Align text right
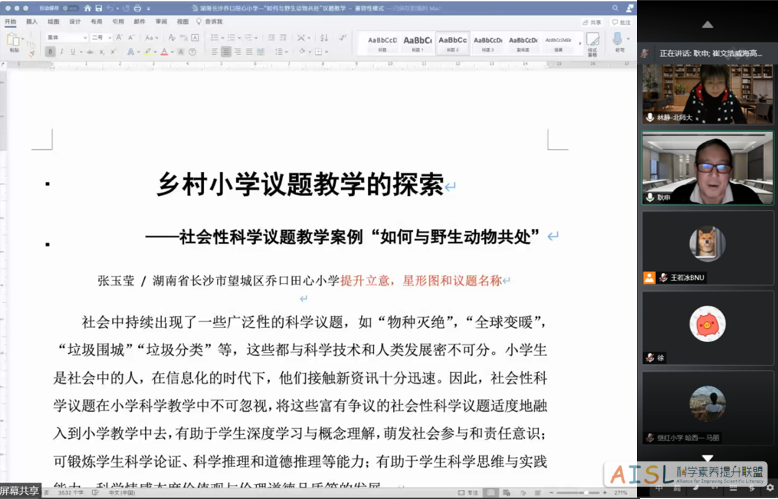778x499 pixels. click(x=238, y=52)
